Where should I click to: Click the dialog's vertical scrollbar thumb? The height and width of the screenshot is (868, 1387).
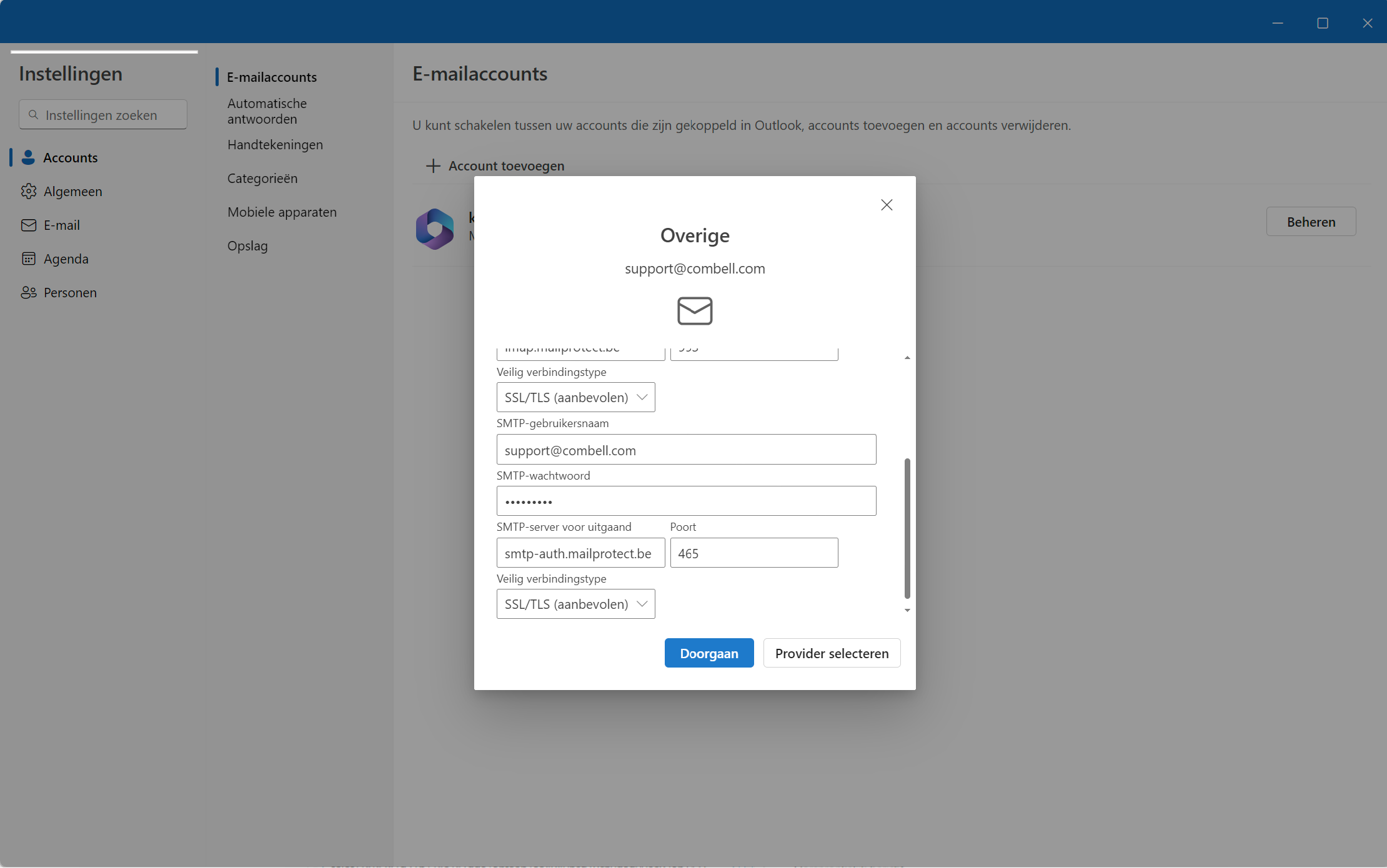pyautogui.click(x=907, y=528)
